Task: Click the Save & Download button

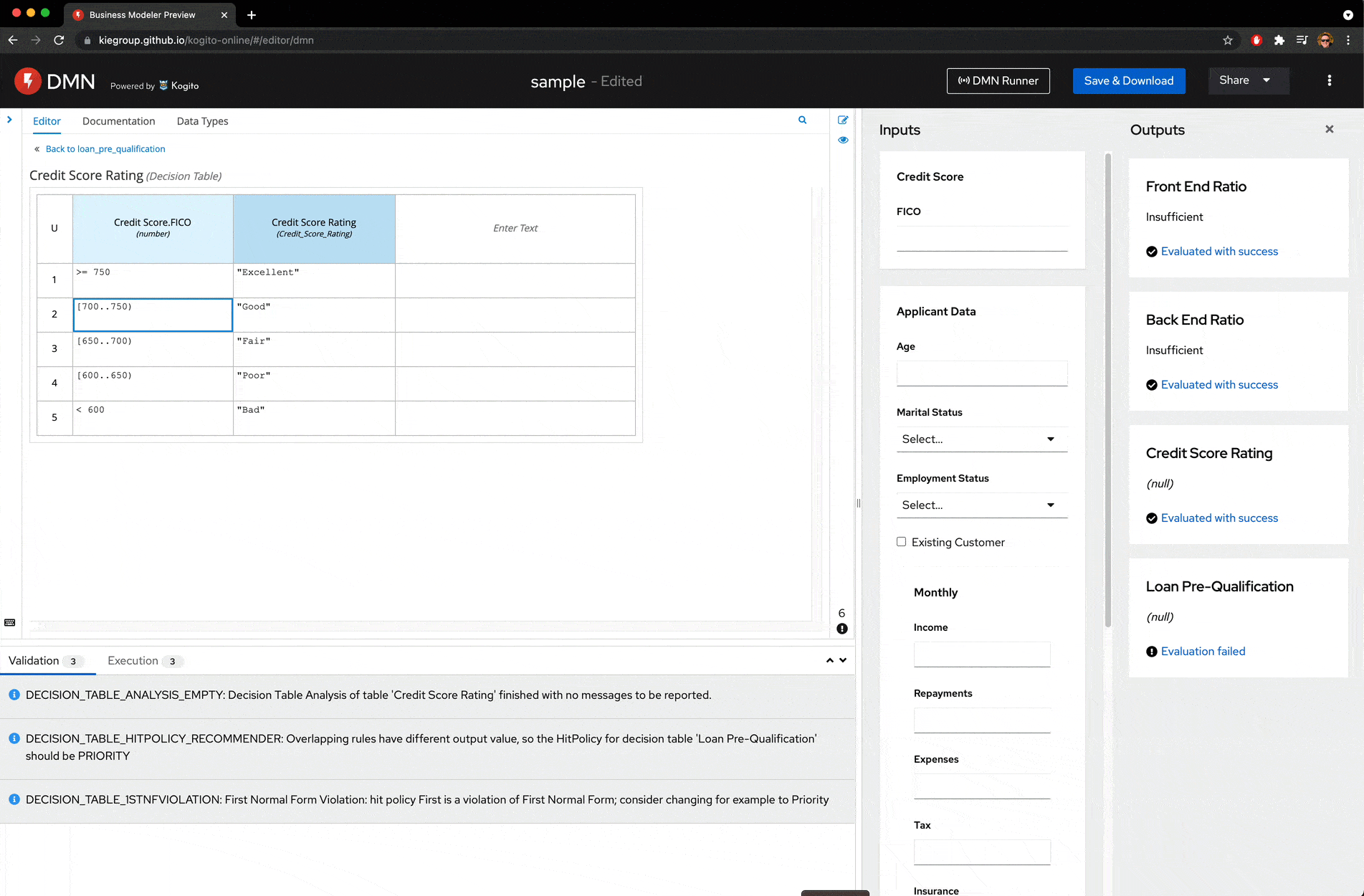Action: point(1128,81)
